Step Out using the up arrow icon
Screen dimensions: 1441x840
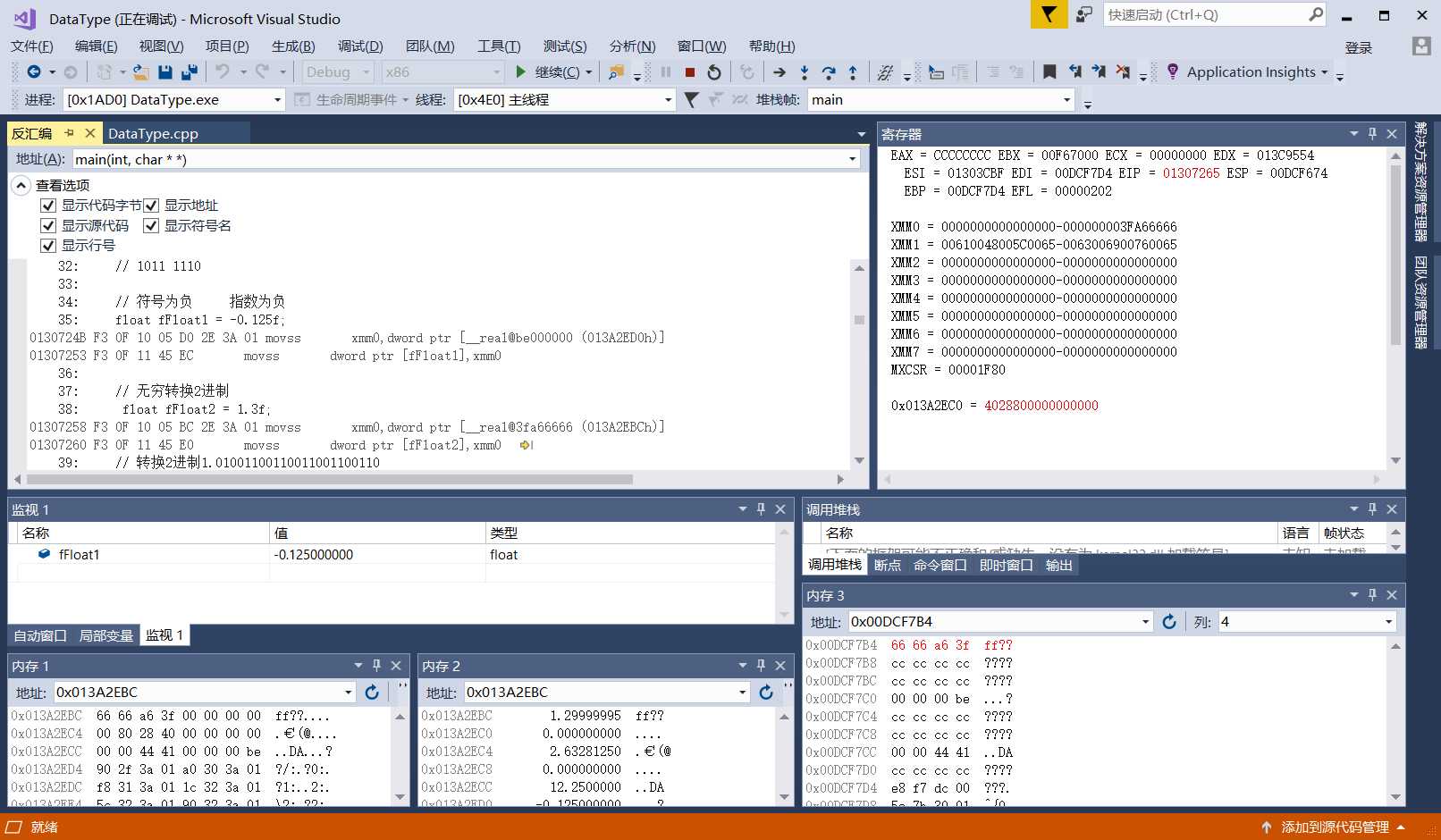coord(852,72)
